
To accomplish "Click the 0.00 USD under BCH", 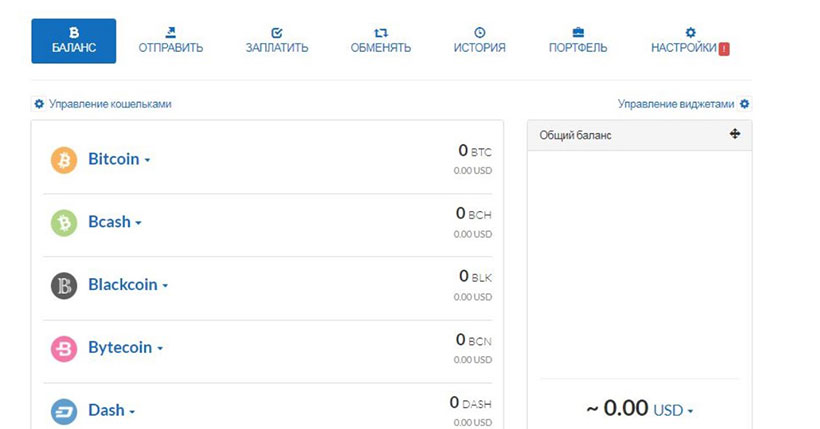I will [x=473, y=234].
